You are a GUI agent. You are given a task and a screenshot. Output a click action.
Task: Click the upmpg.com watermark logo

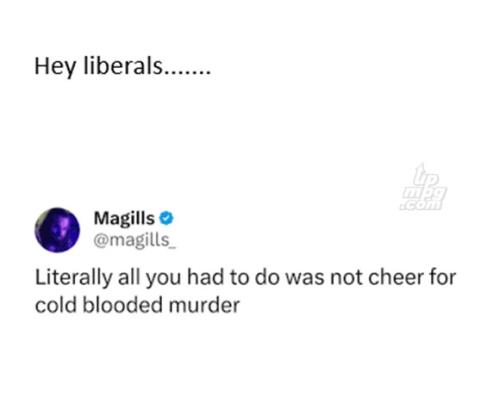click(x=423, y=187)
